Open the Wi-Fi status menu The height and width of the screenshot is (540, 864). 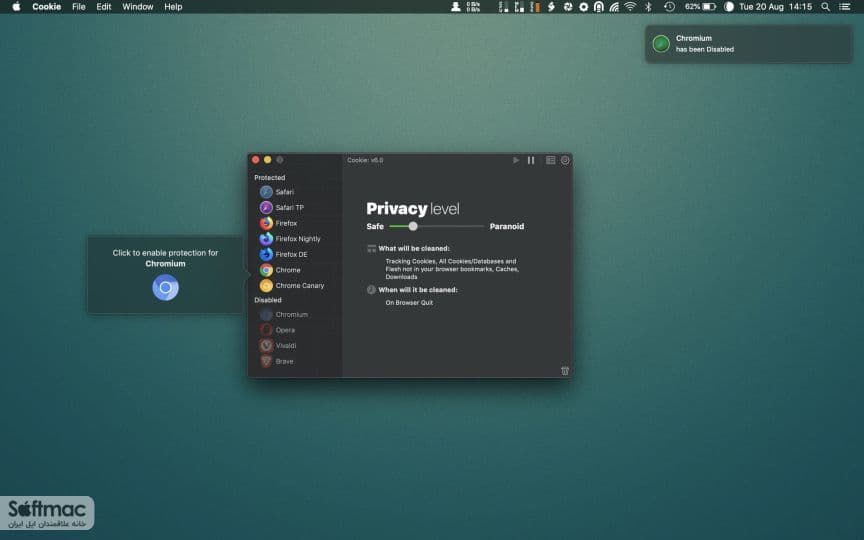pyautogui.click(x=630, y=7)
